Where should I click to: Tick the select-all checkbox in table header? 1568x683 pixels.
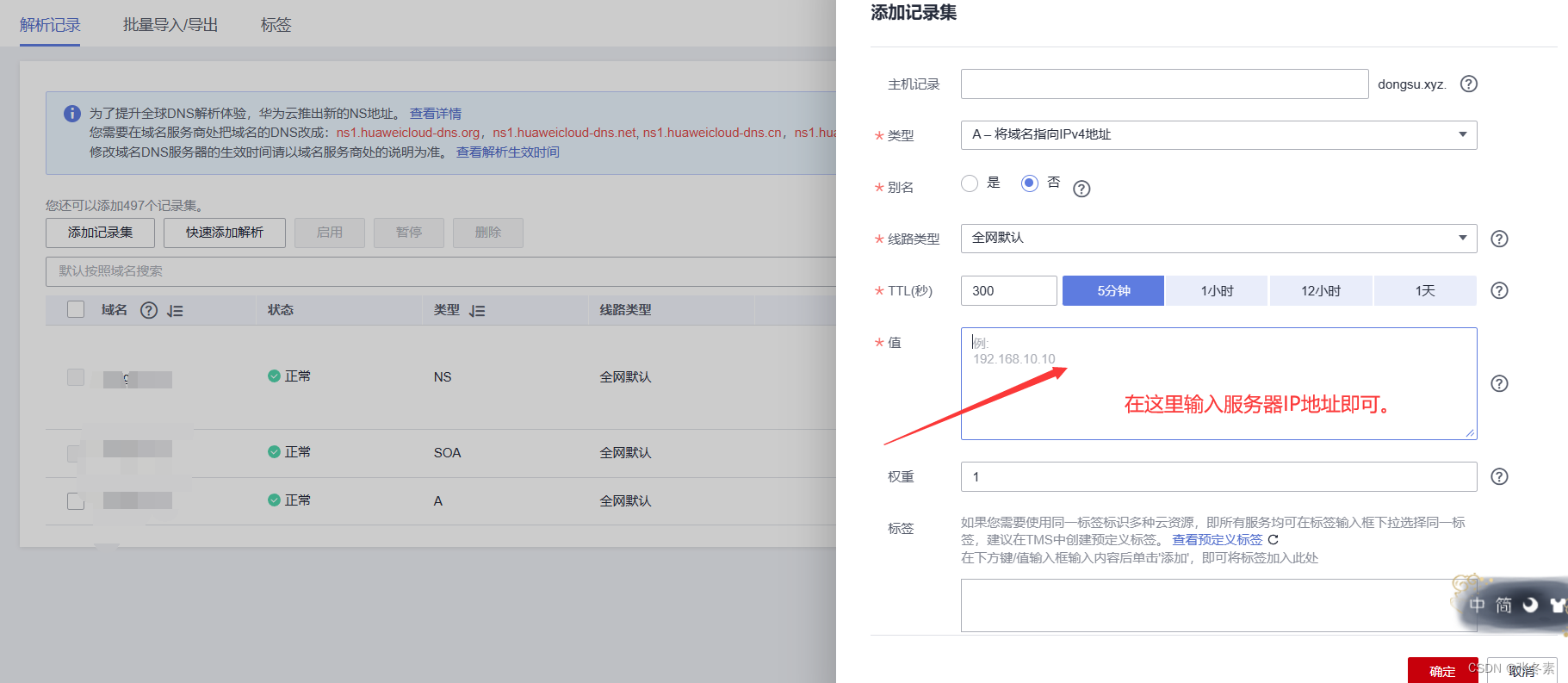(x=76, y=309)
